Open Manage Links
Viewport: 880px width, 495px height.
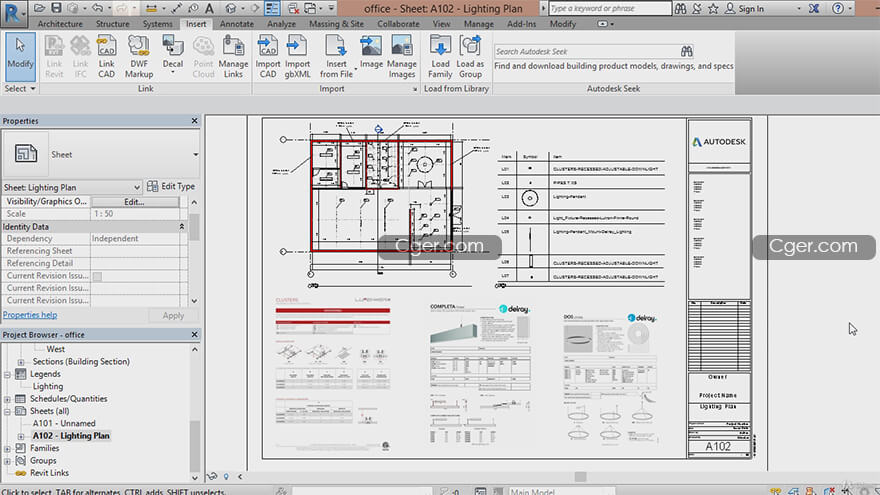[x=233, y=57]
